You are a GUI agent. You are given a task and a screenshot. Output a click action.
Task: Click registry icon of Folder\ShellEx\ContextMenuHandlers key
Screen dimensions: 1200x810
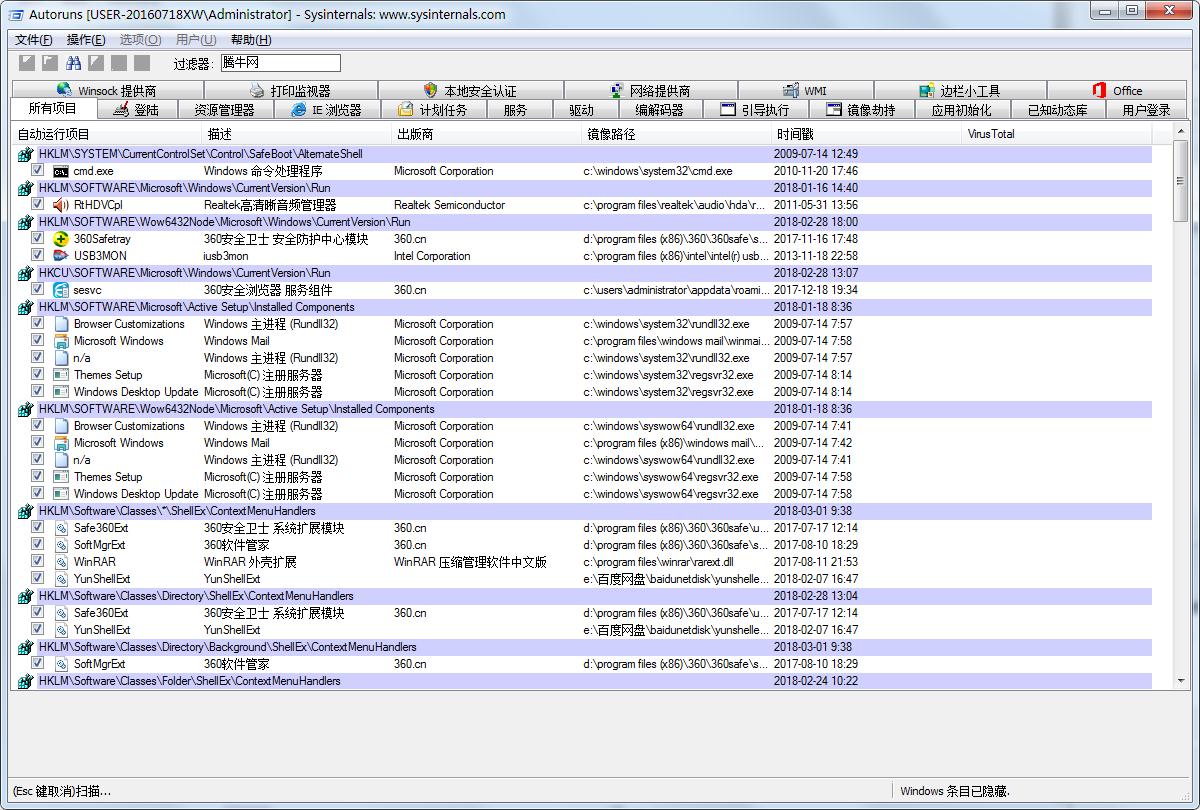click(x=25, y=681)
